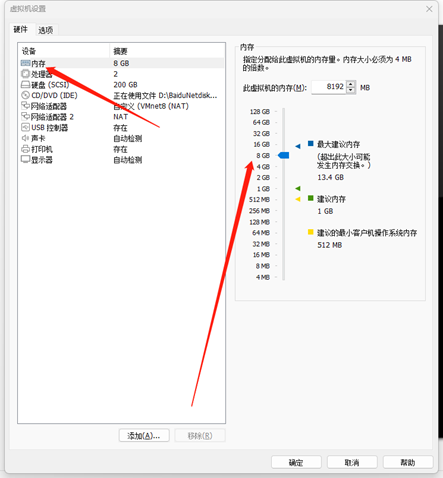443x478 pixels.
Task: Open the 硬件 hardware tab
Action: click(21, 29)
